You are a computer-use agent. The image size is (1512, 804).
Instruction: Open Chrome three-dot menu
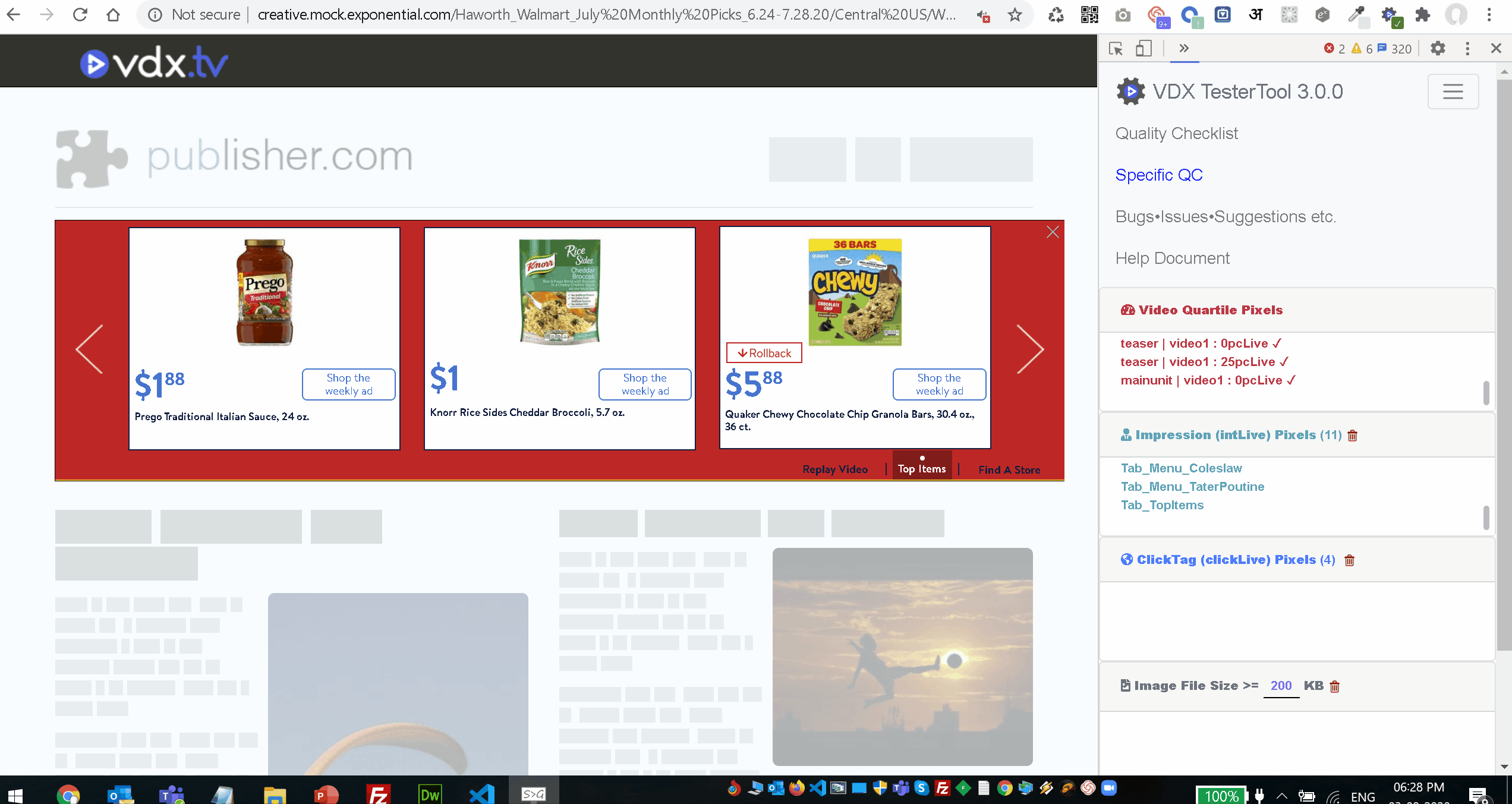(1489, 15)
